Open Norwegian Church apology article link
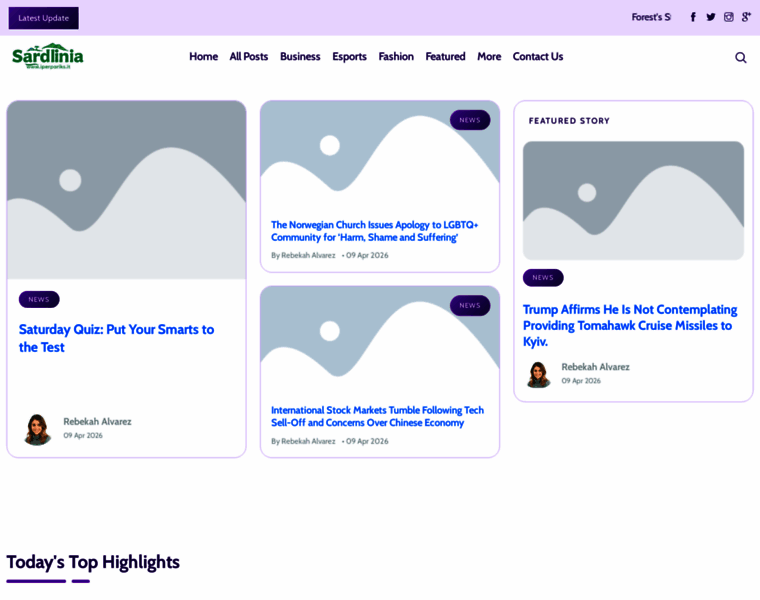 (x=375, y=231)
